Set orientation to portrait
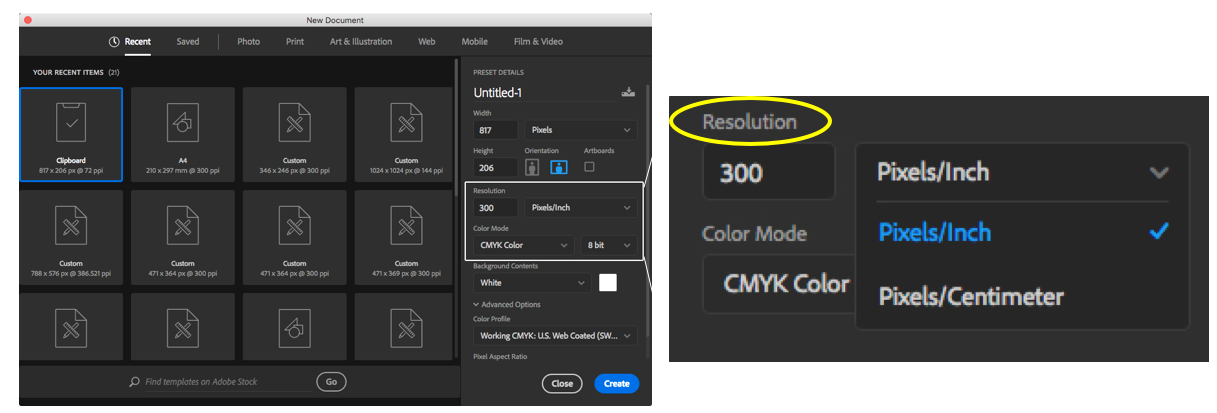Image resolution: width=1217 pixels, height=413 pixels. (533, 167)
